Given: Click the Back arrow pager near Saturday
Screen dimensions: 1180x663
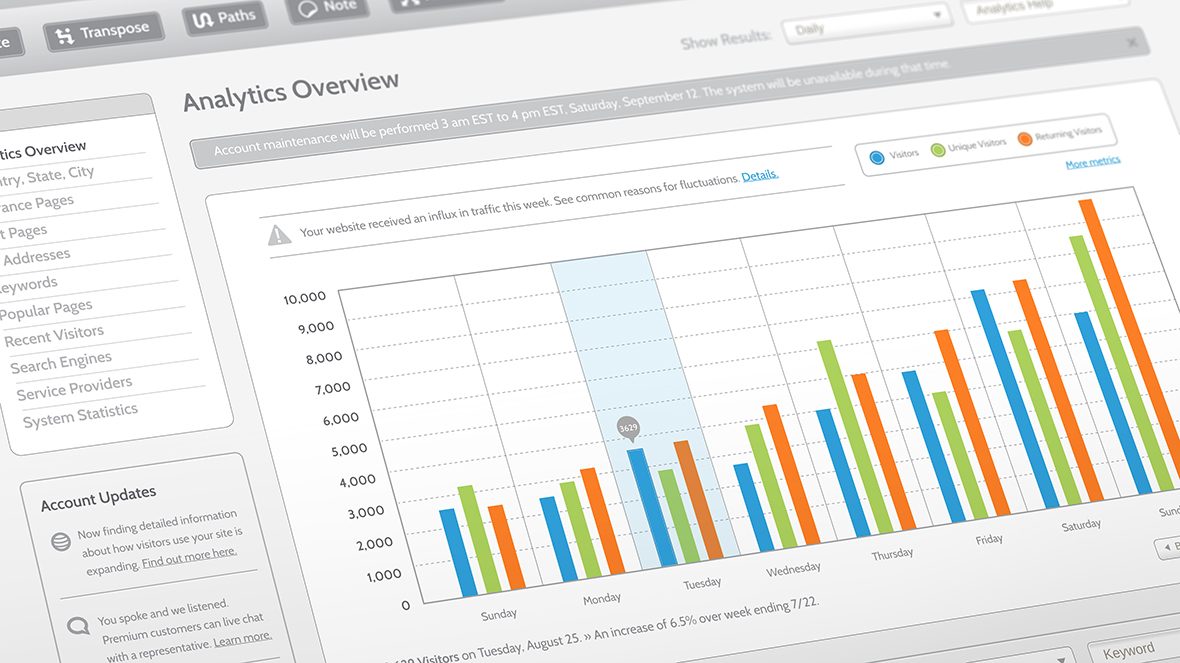Looking at the screenshot, I should [x=1166, y=547].
